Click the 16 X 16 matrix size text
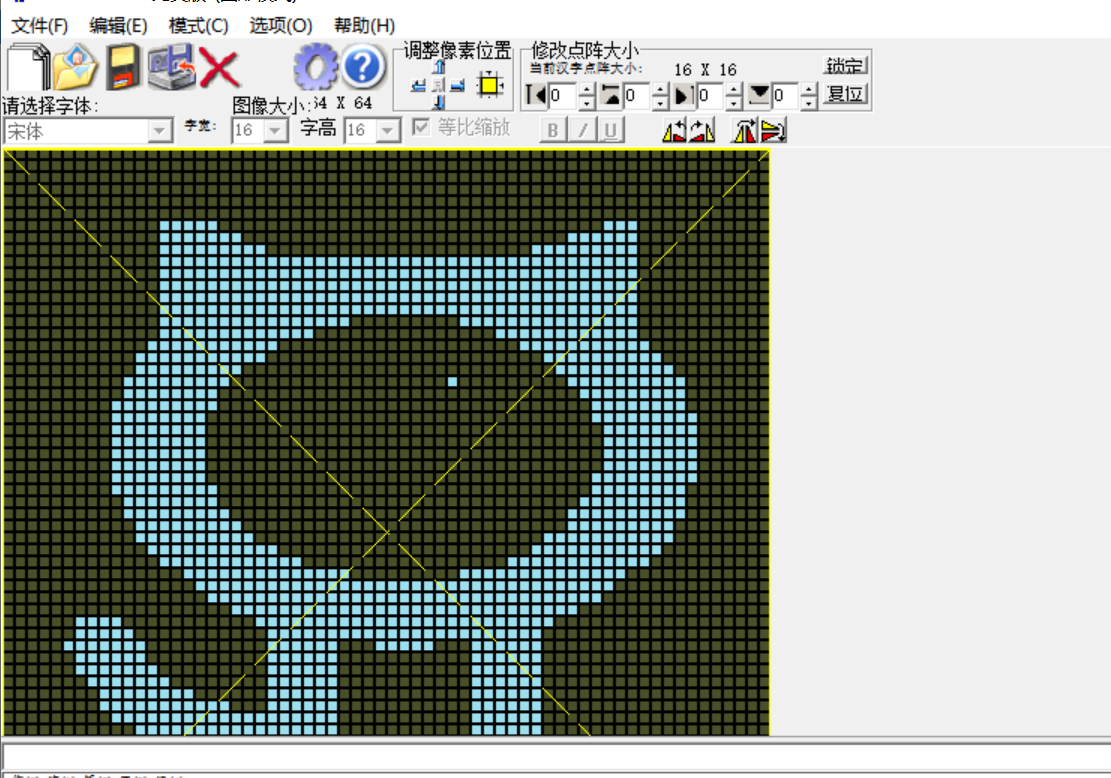1111x778 pixels. (x=705, y=69)
